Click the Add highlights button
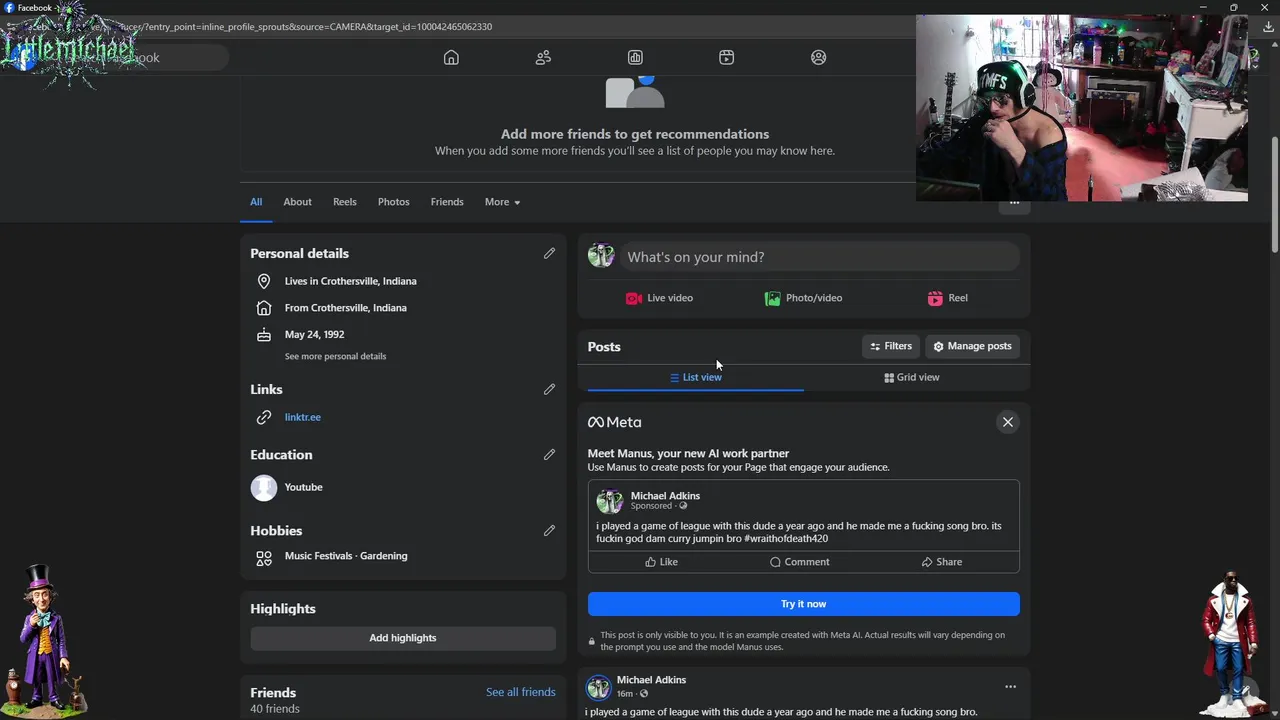The width and height of the screenshot is (1280, 720). point(403,638)
